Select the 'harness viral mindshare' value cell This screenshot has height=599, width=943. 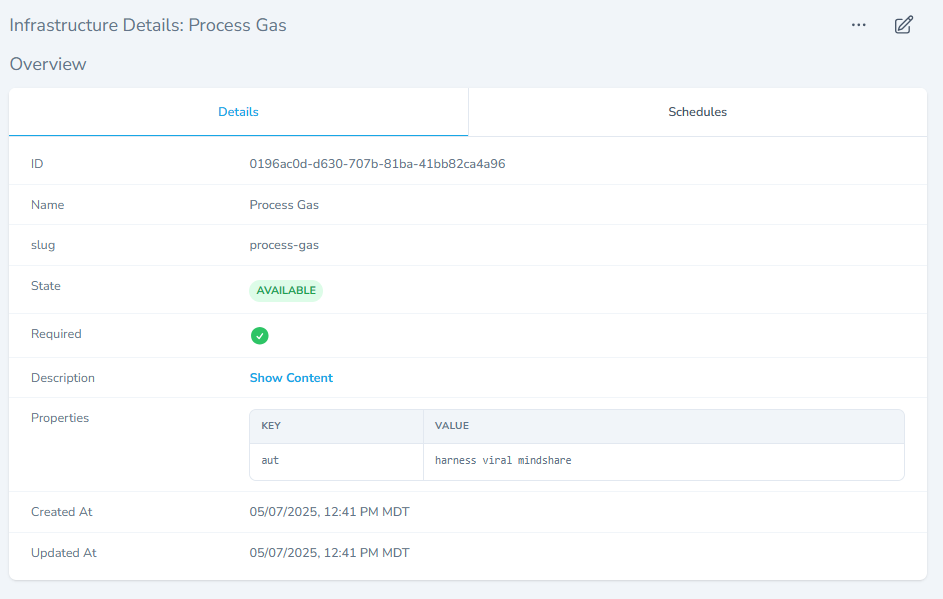point(503,461)
